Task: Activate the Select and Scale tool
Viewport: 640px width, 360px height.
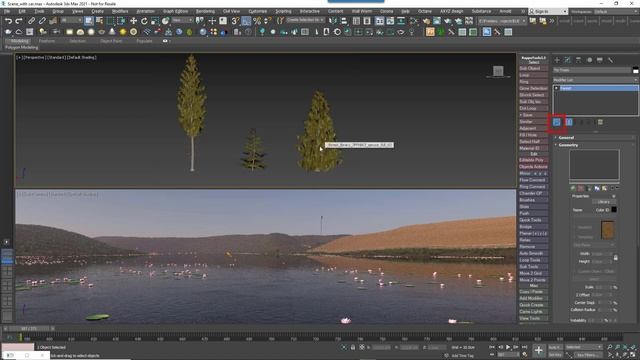Action: (x=155, y=21)
